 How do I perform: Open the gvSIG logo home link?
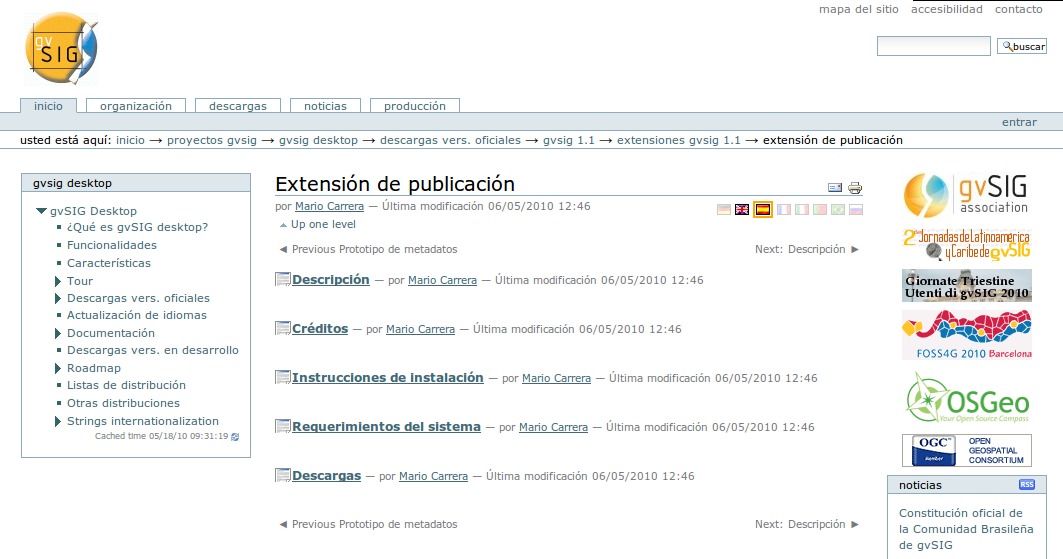(x=62, y=49)
